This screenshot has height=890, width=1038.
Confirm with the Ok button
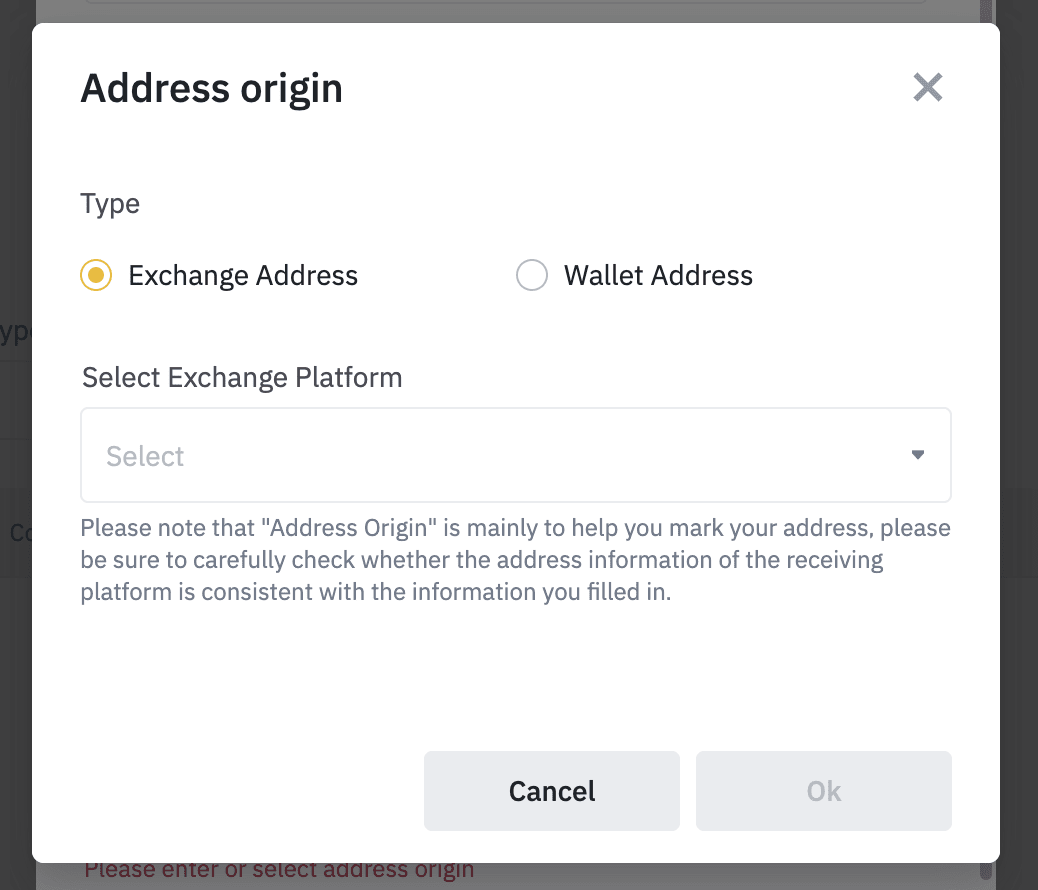tap(823, 791)
